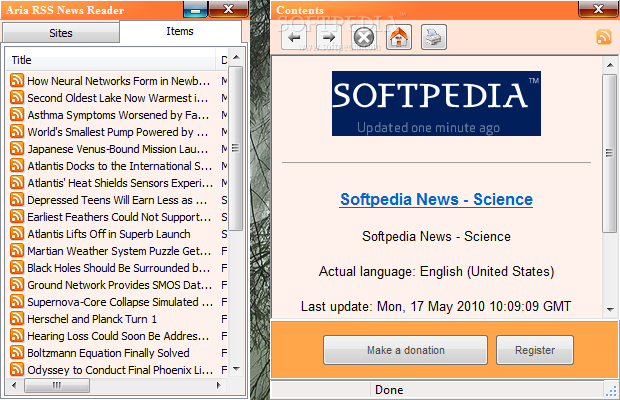Click RSS icon beside Depressed Teens item
The height and width of the screenshot is (400, 620).
17,199
